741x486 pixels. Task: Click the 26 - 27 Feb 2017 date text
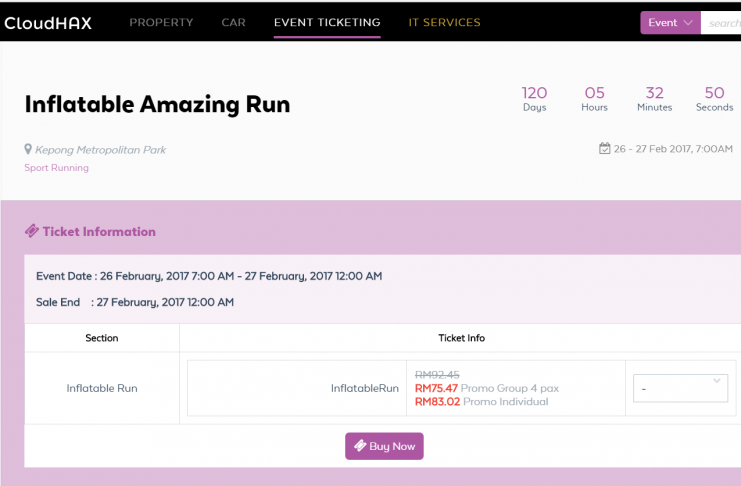pyautogui.click(x=673, y=149)
